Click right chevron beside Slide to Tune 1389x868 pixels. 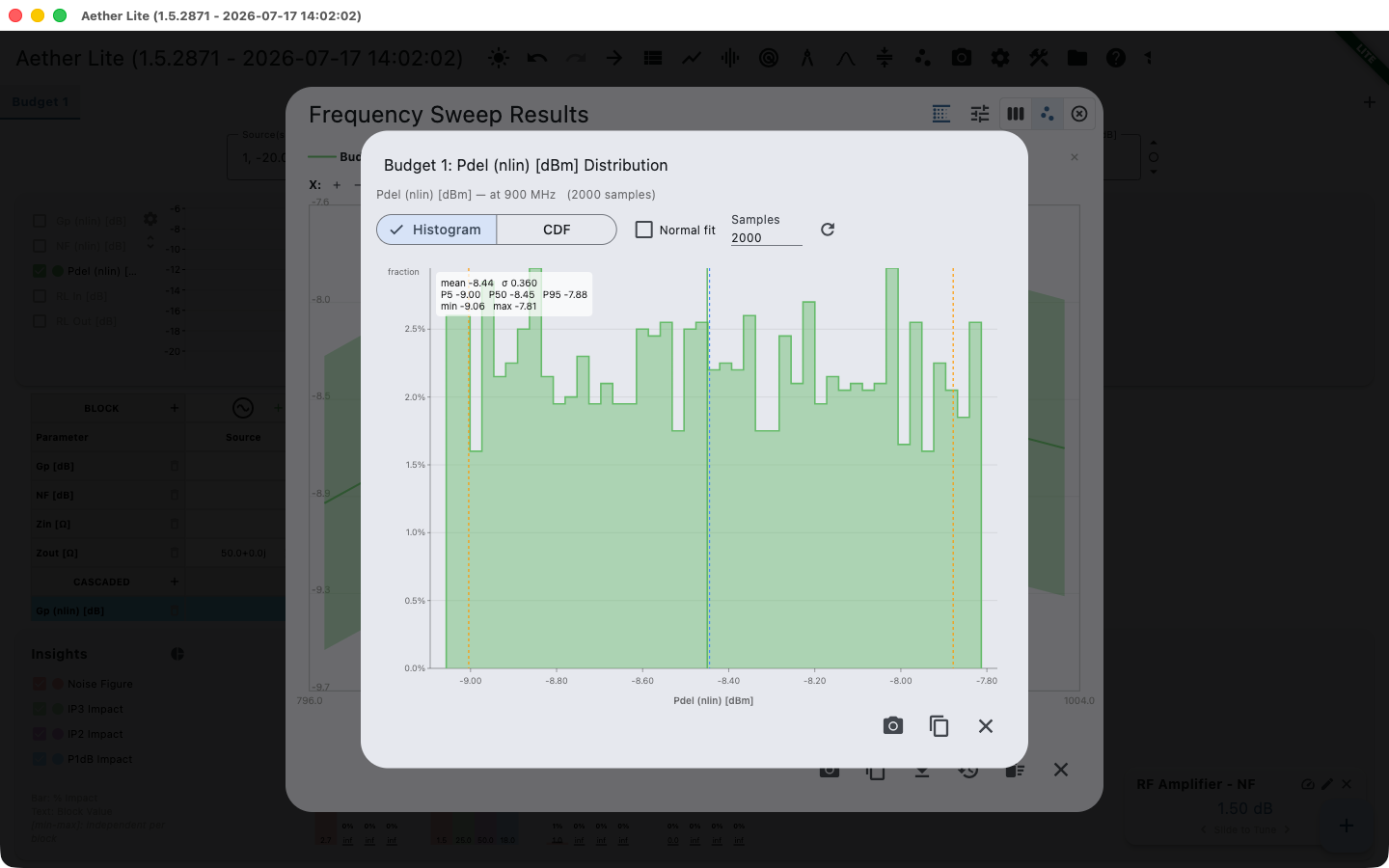click(1287, 829)
